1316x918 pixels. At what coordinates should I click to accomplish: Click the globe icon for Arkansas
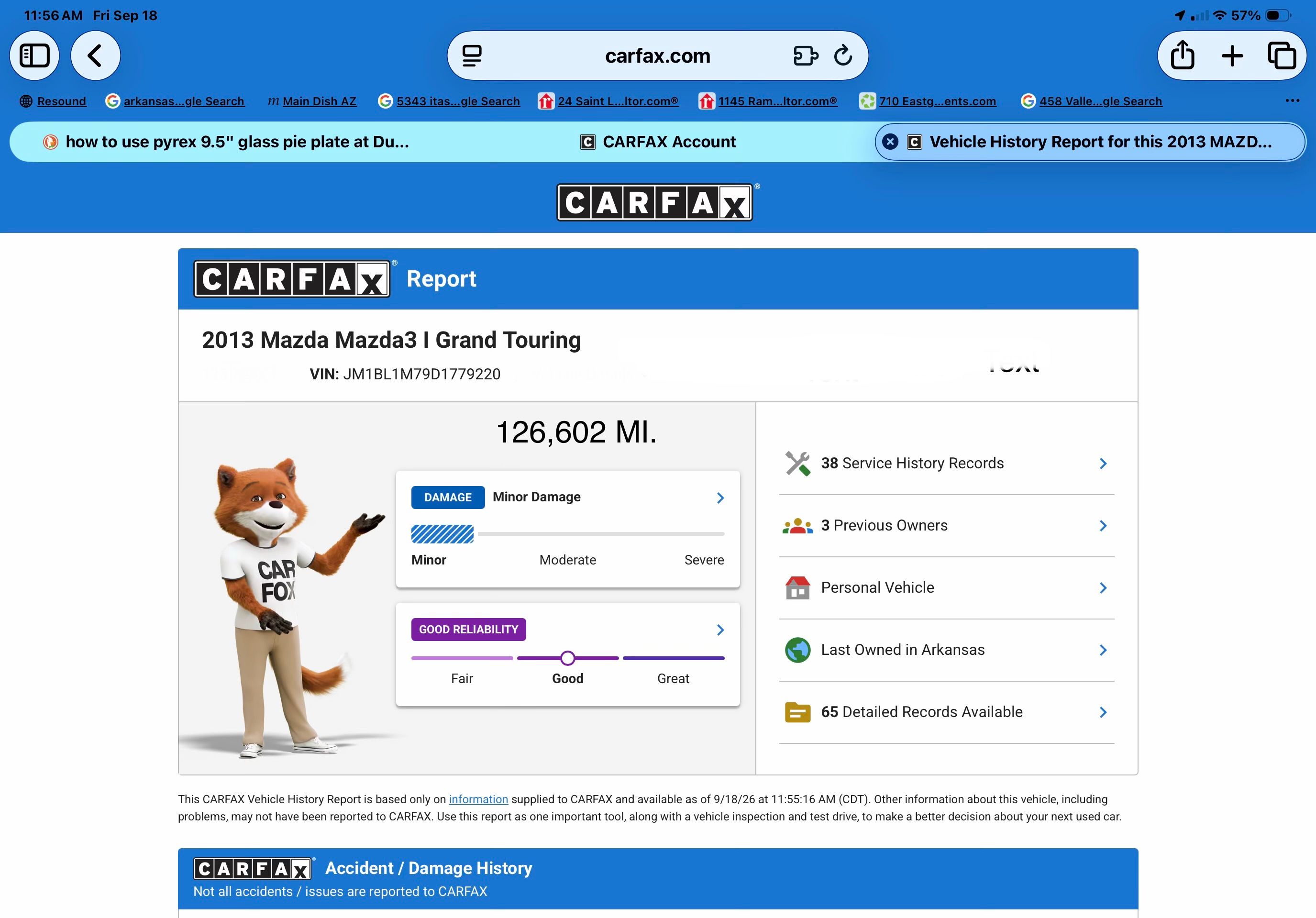797,650
